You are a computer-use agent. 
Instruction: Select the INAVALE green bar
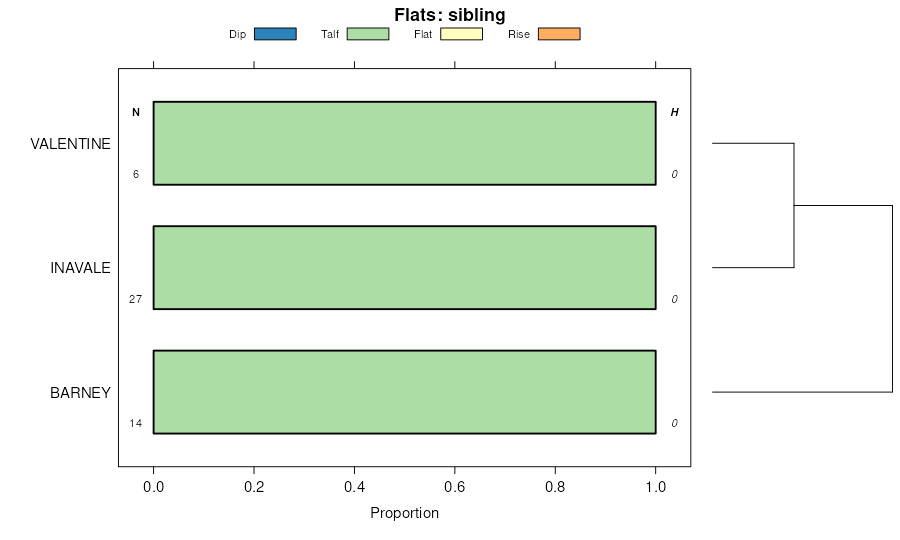tap(404, 267)
